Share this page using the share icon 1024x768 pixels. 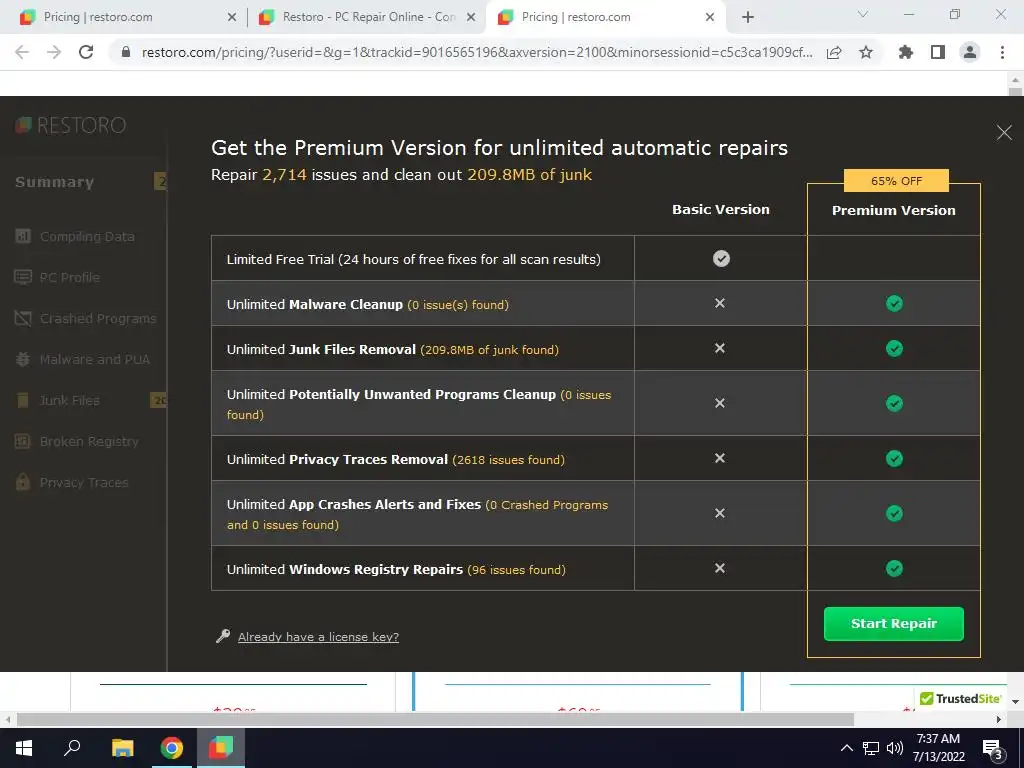point(834,52)
